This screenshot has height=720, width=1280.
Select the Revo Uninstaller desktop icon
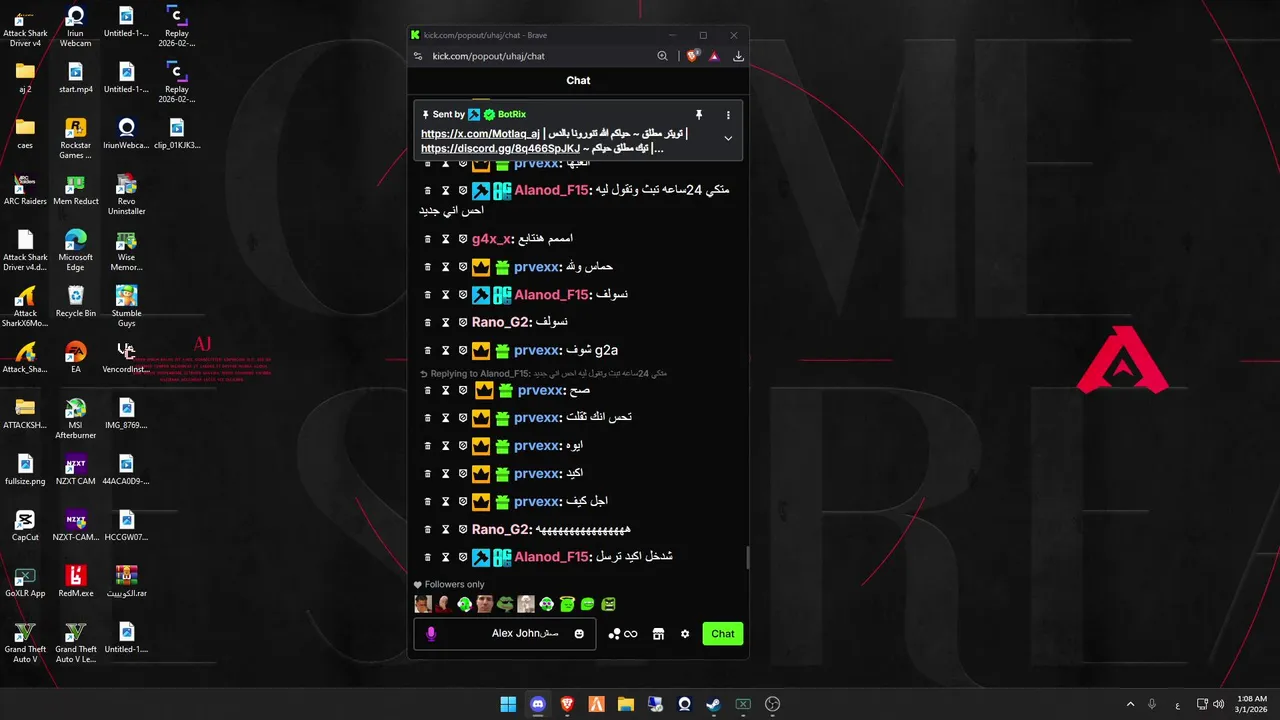click(x=126, y=194)
